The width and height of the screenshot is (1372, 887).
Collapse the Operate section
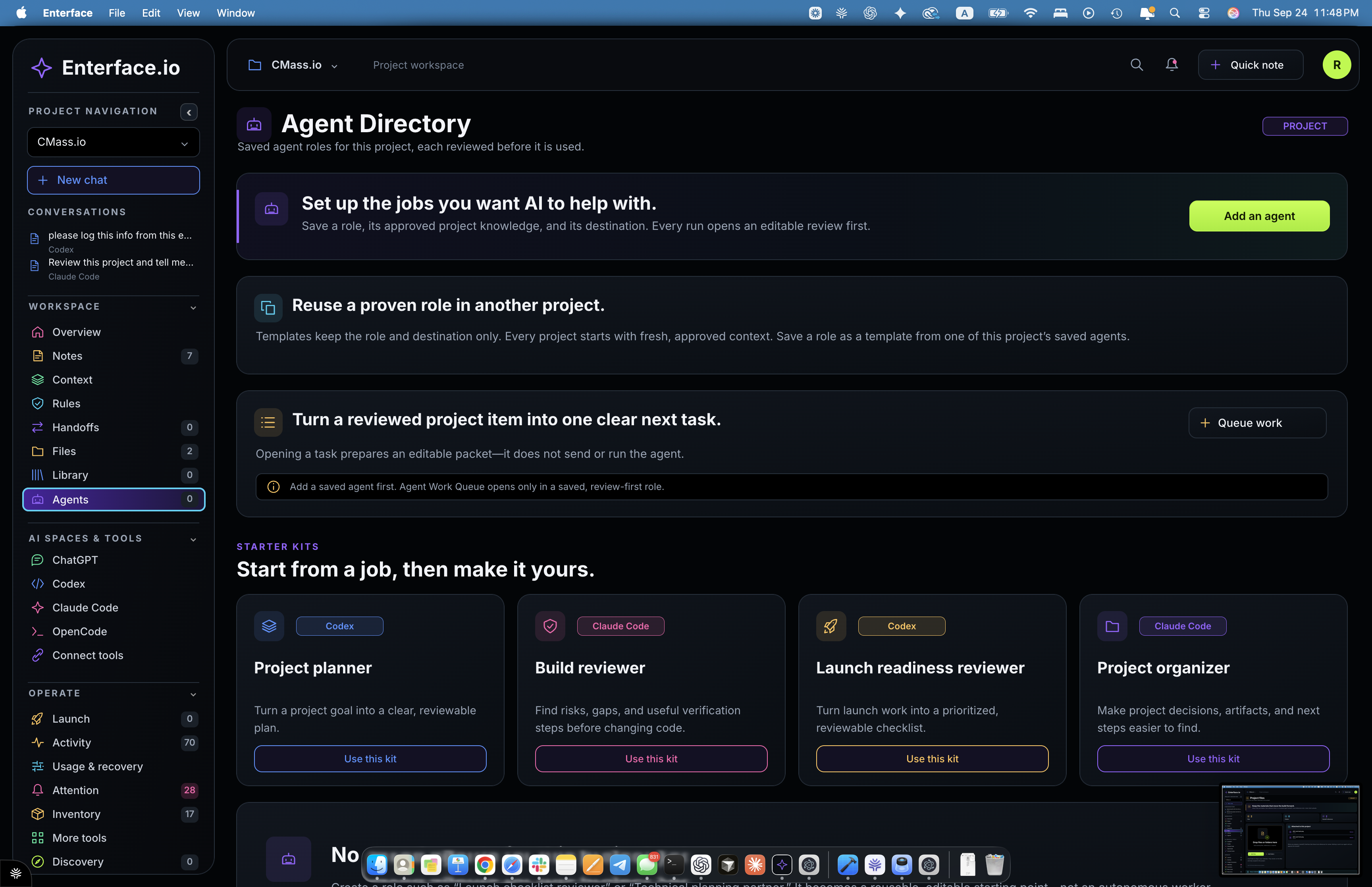(x=193, y=694)
